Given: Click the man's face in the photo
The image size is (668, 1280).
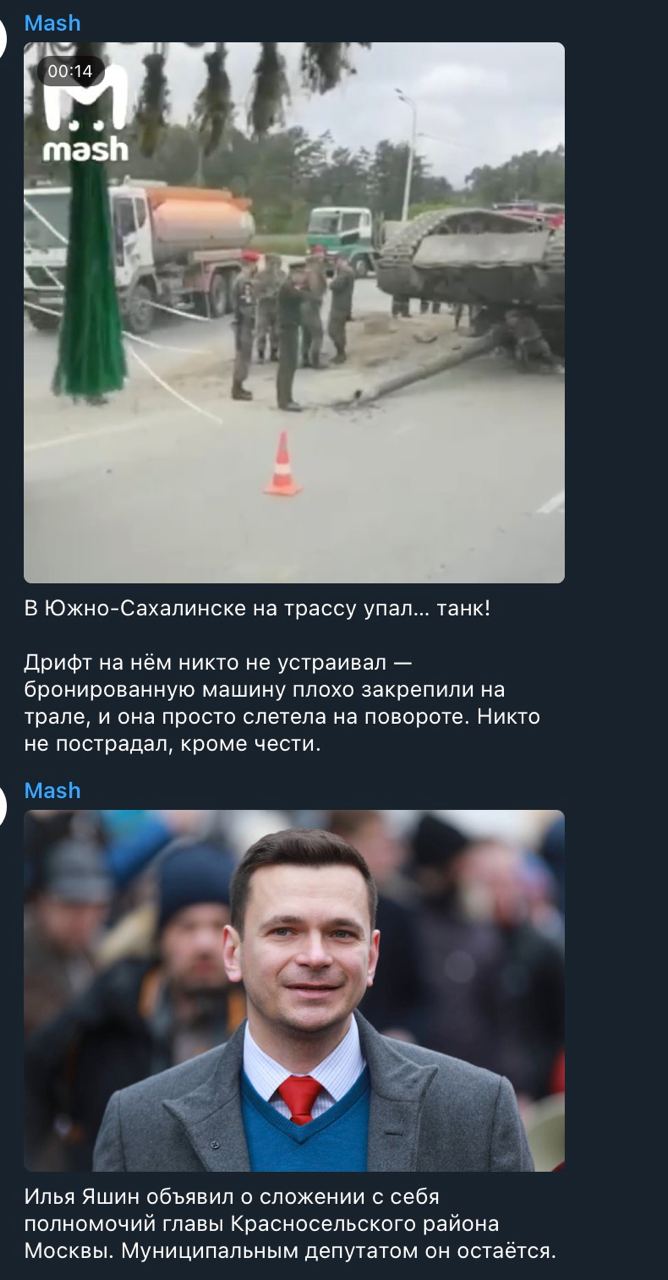Looking at the screenshot, I should tap(301, 948).
